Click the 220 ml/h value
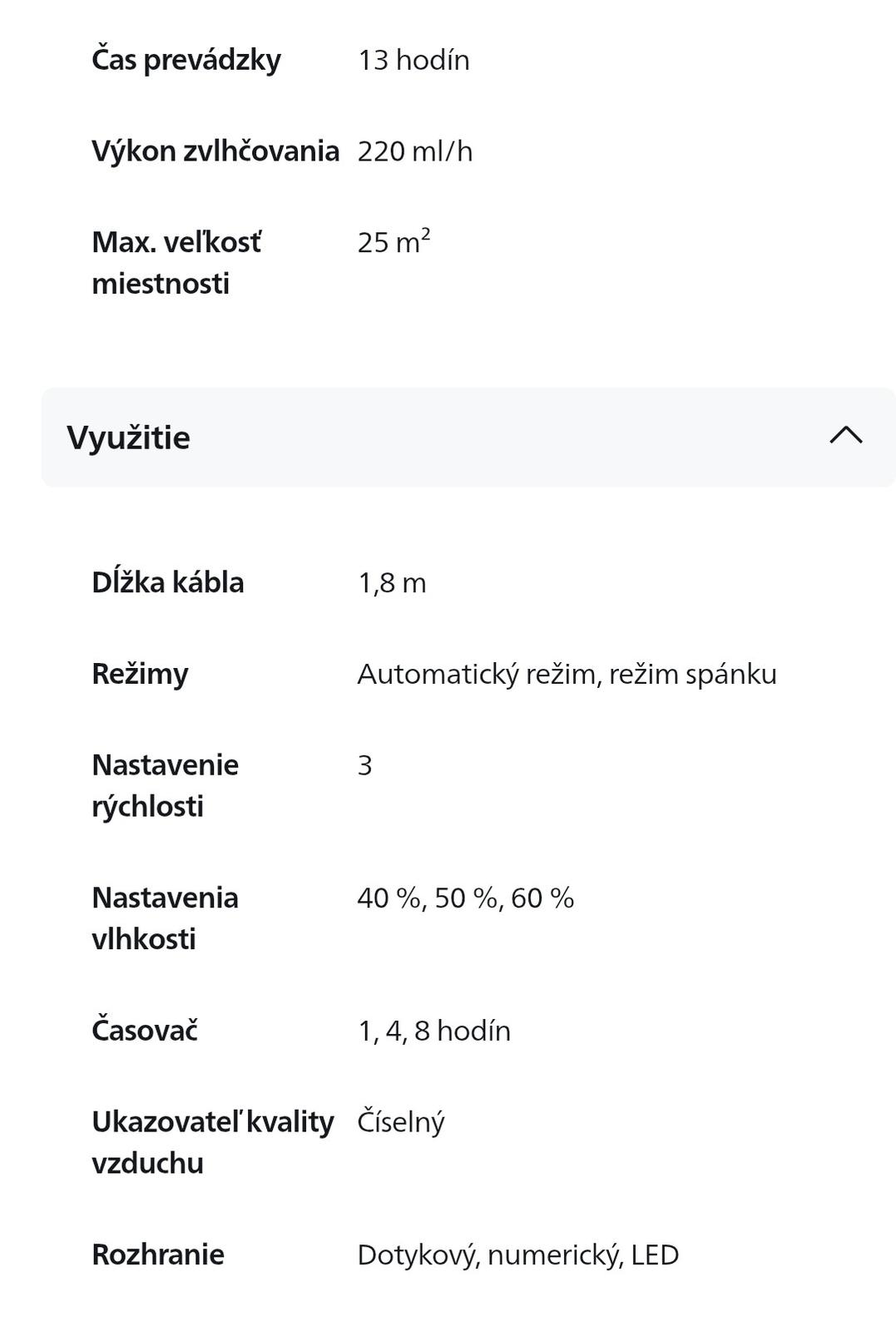 tap(415, 151)
